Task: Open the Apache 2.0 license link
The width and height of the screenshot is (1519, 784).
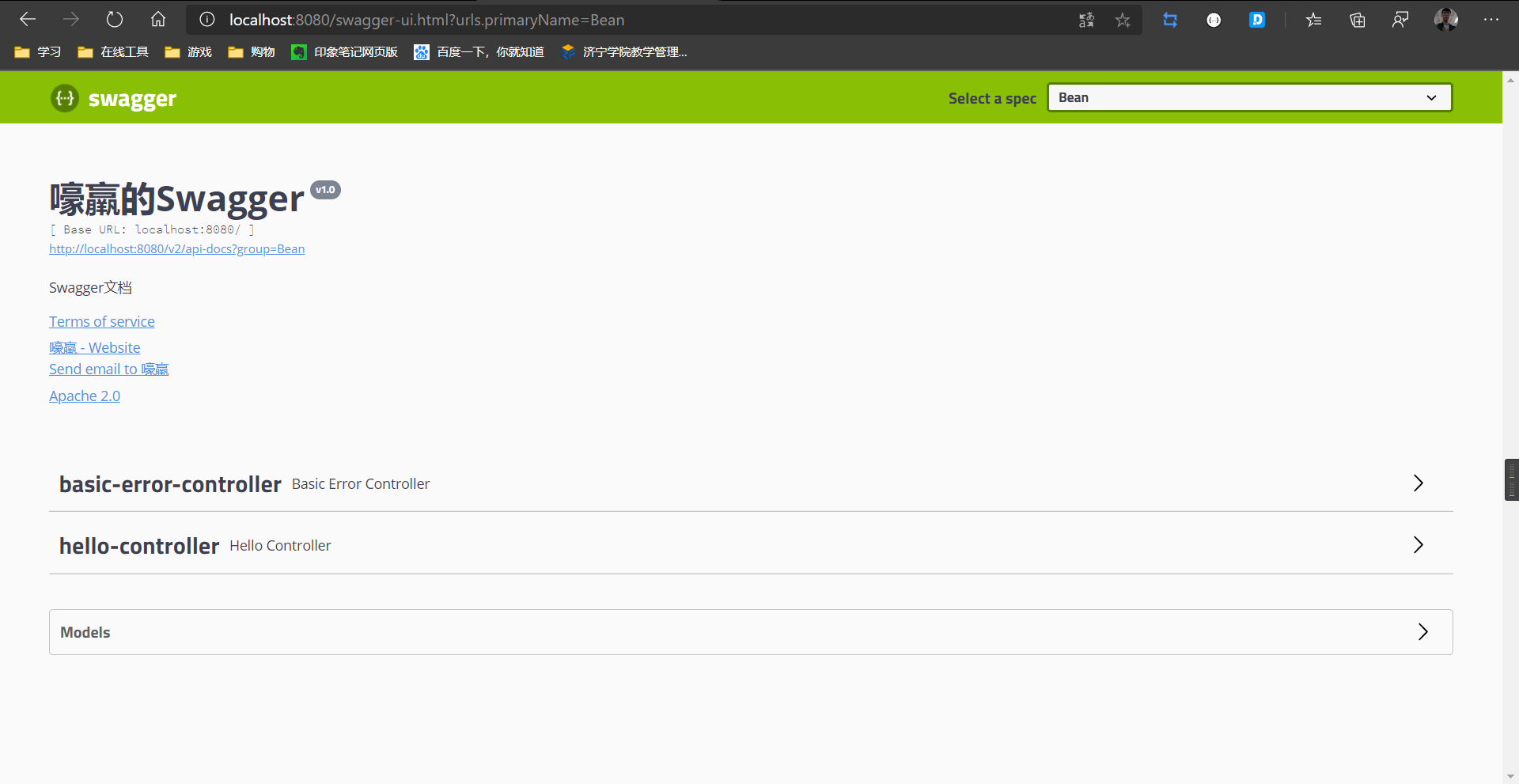Action: pyautogui.click(x=85, y=396)
